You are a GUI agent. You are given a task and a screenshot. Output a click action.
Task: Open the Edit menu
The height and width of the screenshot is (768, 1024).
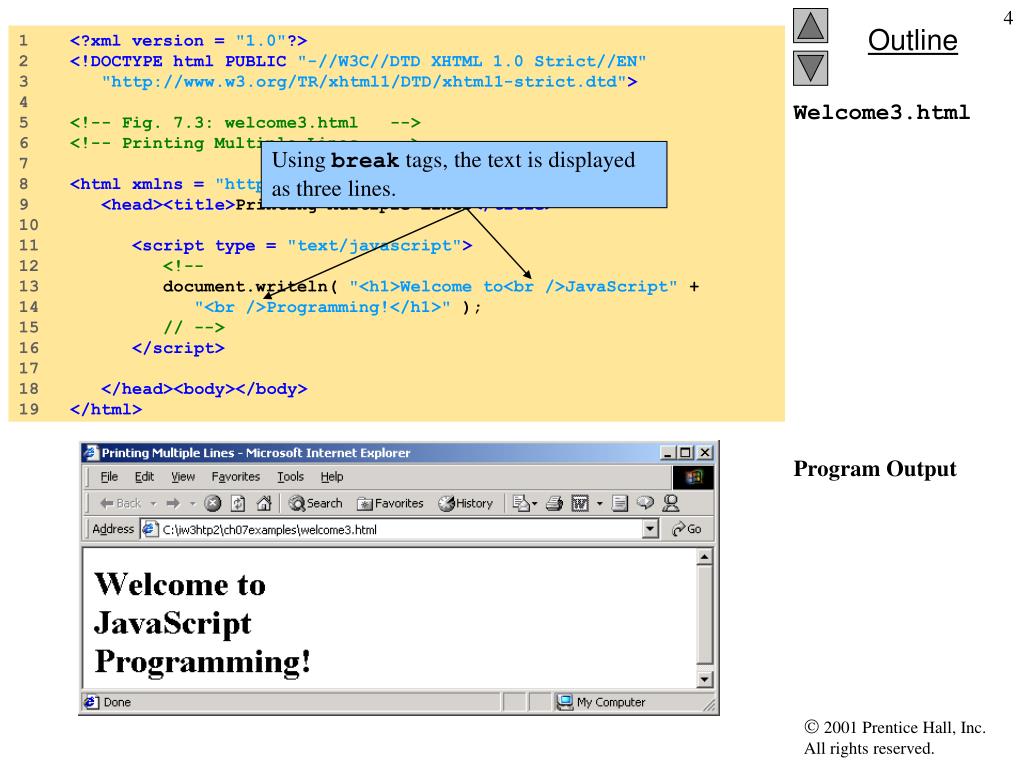click(144, 477)
